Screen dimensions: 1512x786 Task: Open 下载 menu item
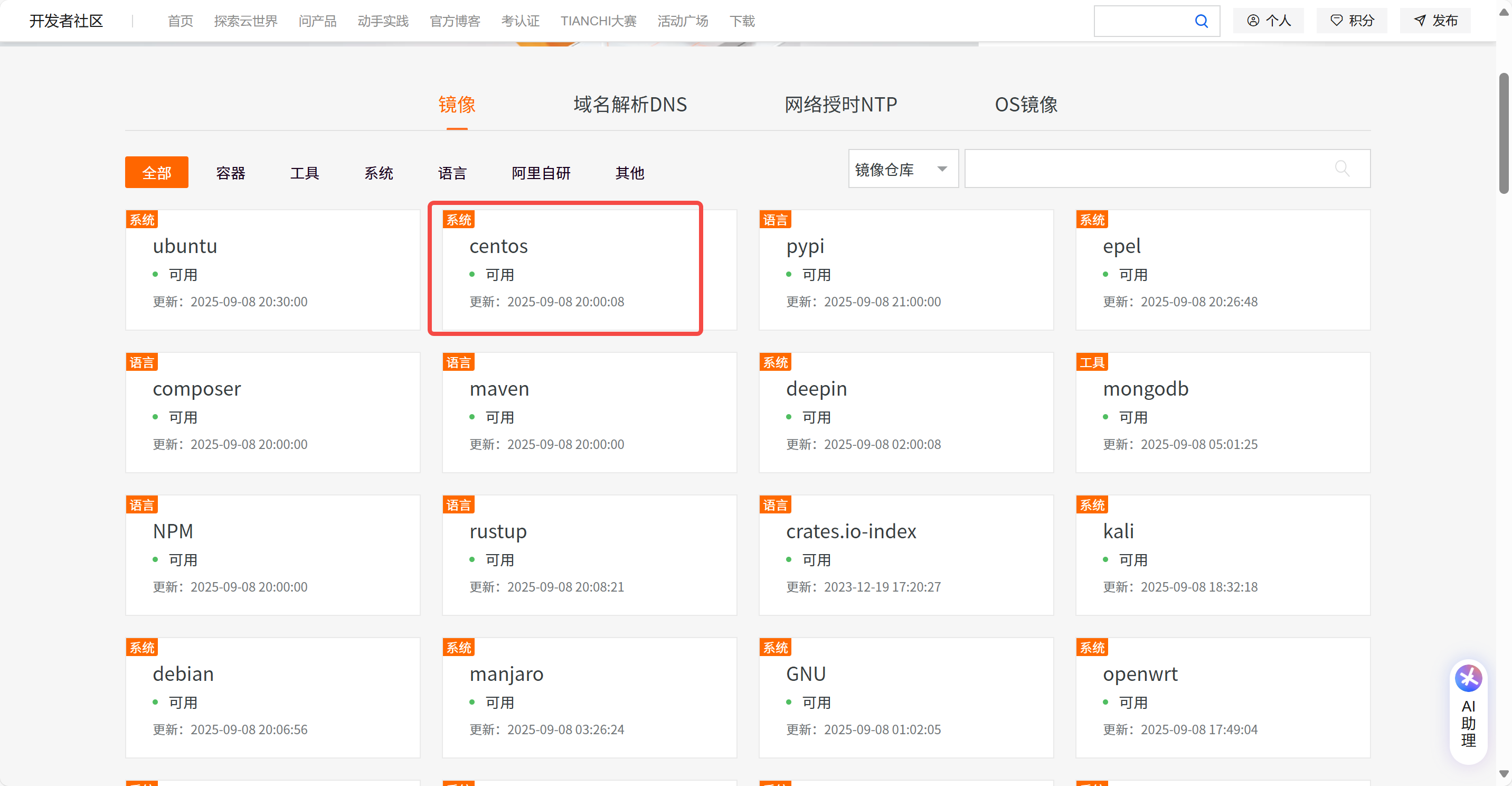[x=742, y=21]
